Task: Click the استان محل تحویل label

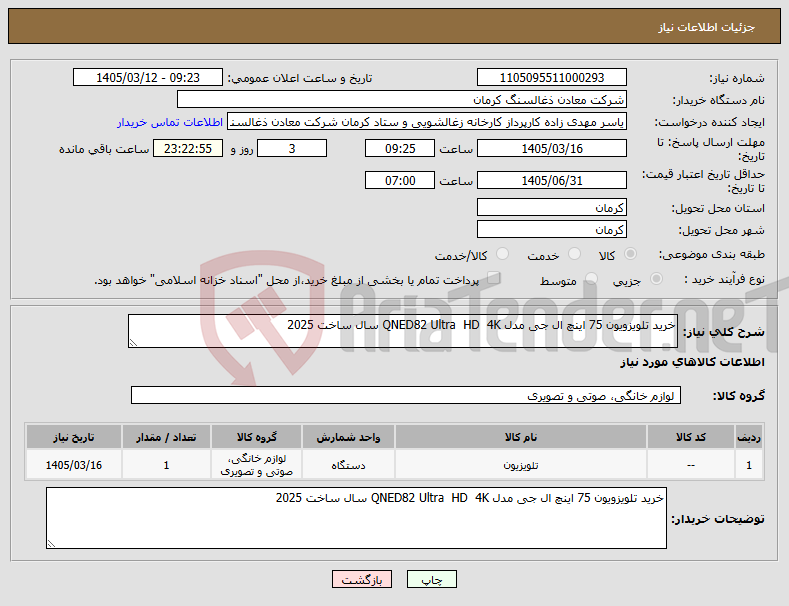Action: tap(718, 208)
